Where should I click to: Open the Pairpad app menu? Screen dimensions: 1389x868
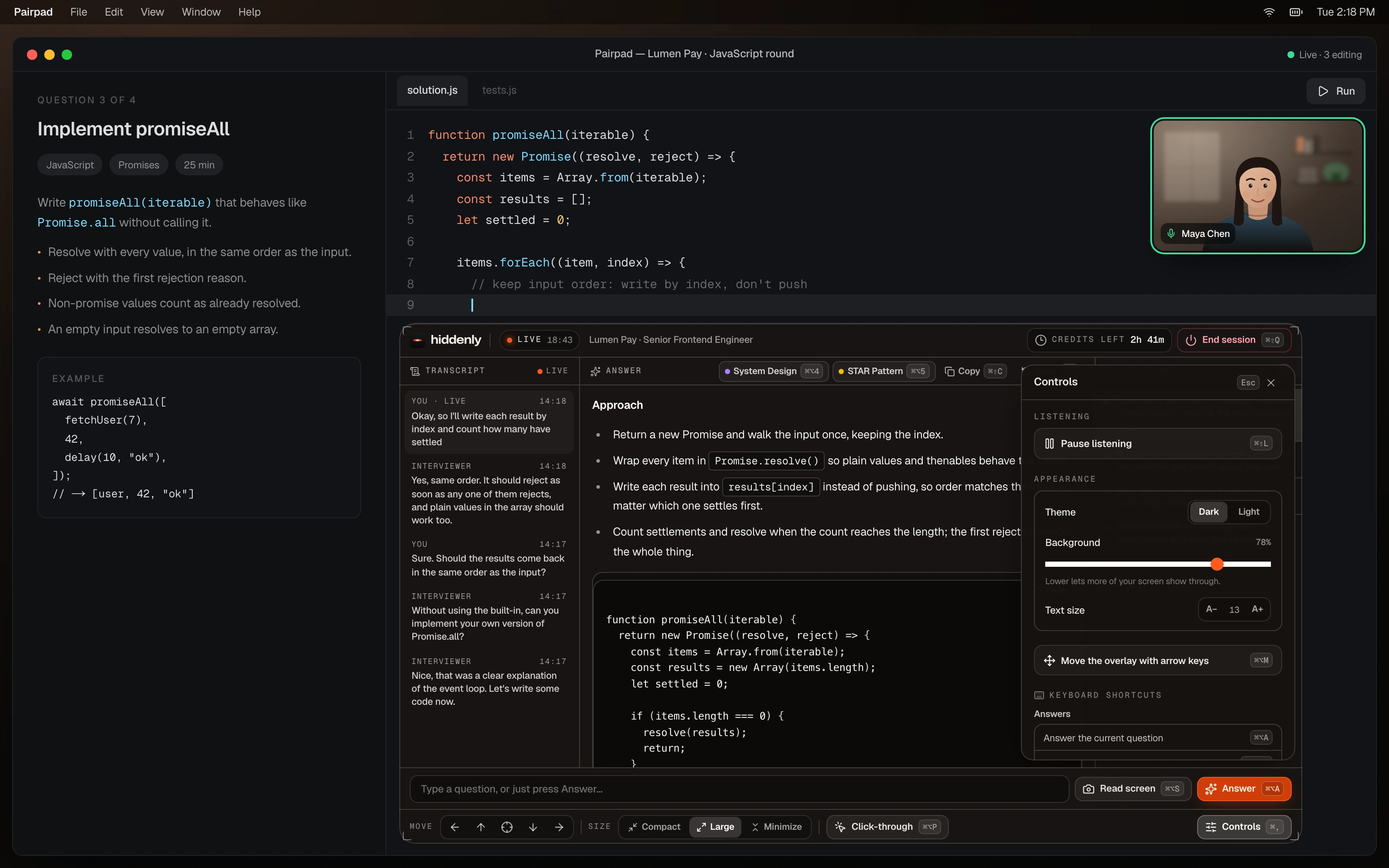[x=33, y=12]
